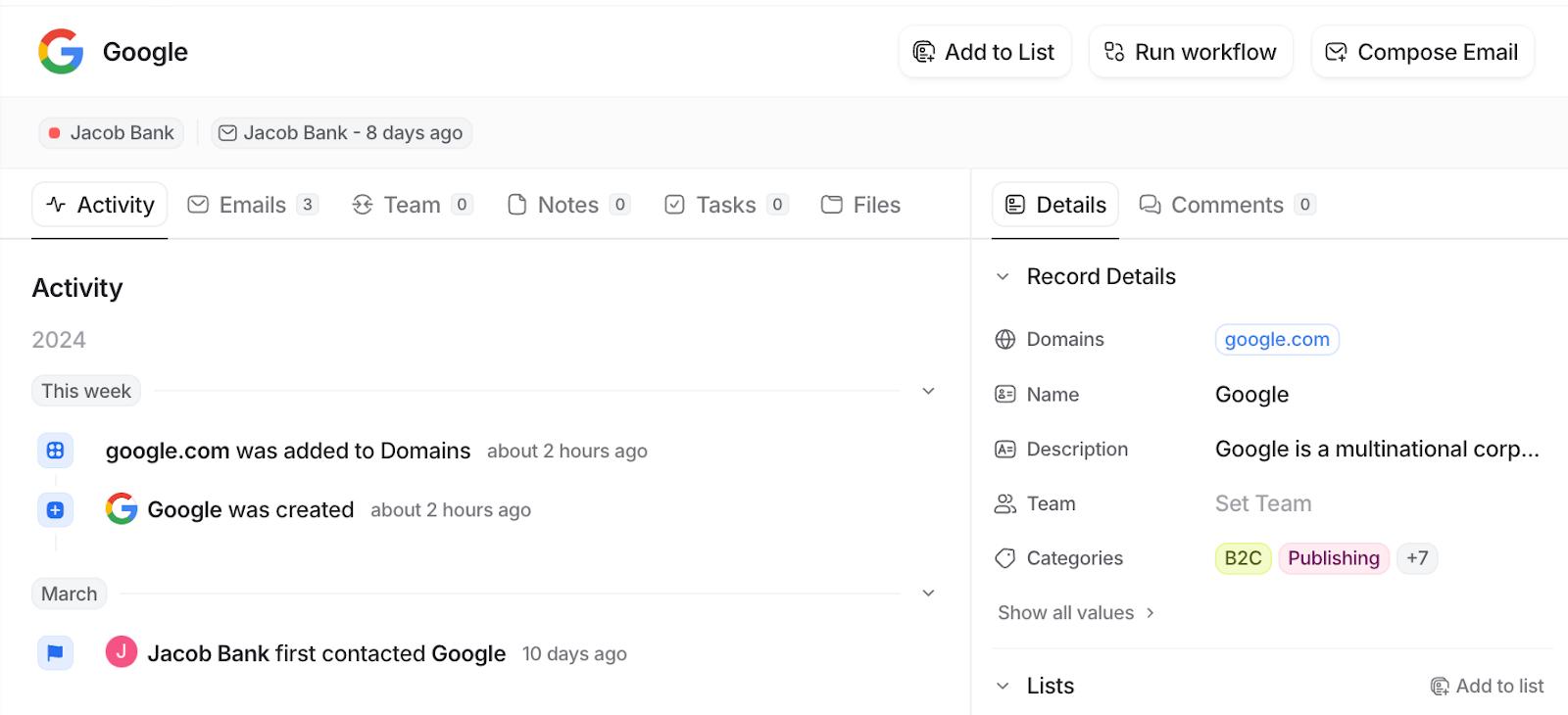Click the truncated Description value
Image resolution: width=1568 pixels, height=715 pixels.
tap(1377, 450)
